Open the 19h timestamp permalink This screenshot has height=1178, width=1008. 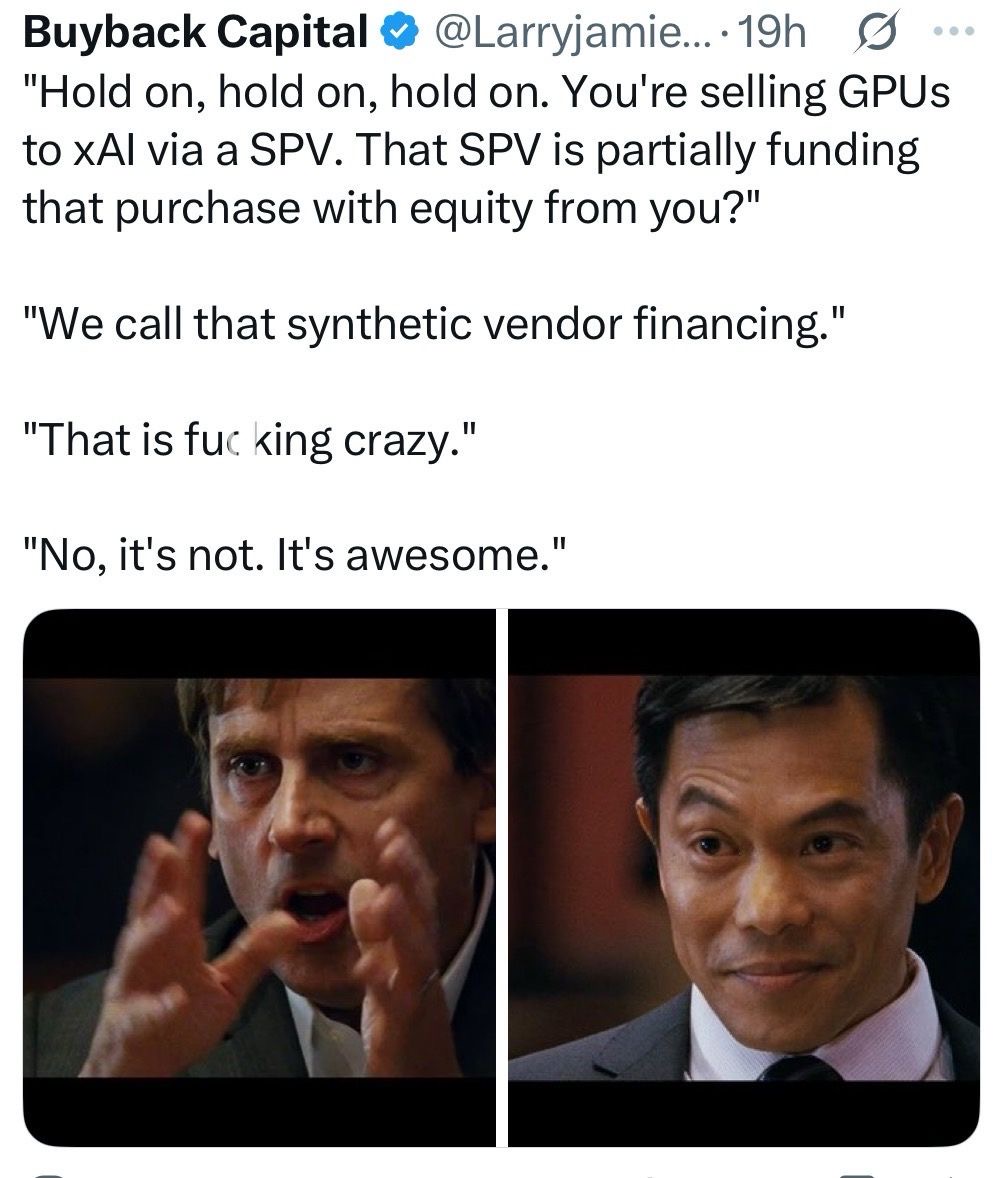pyautogui.click(x=773, y=32)
